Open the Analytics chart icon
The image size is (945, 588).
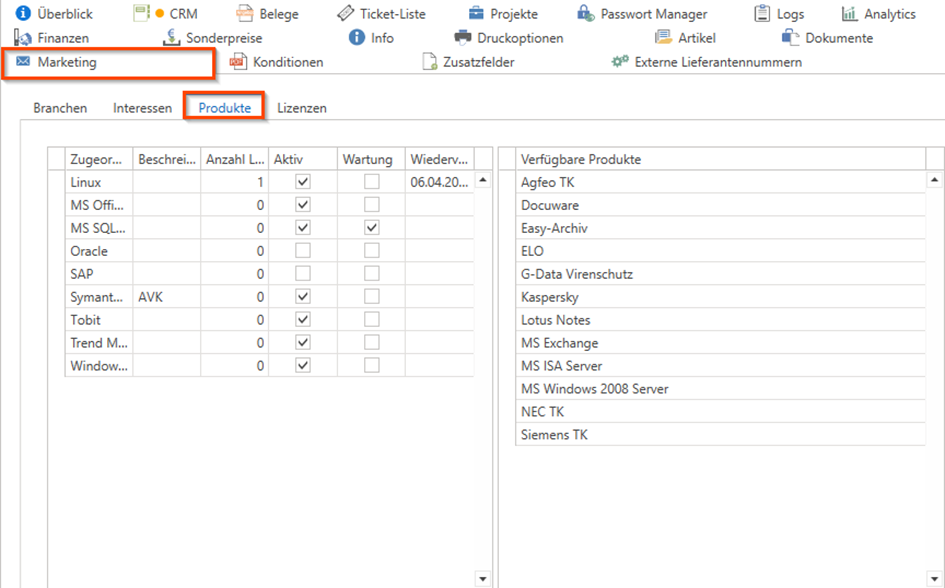click(850, 14)
